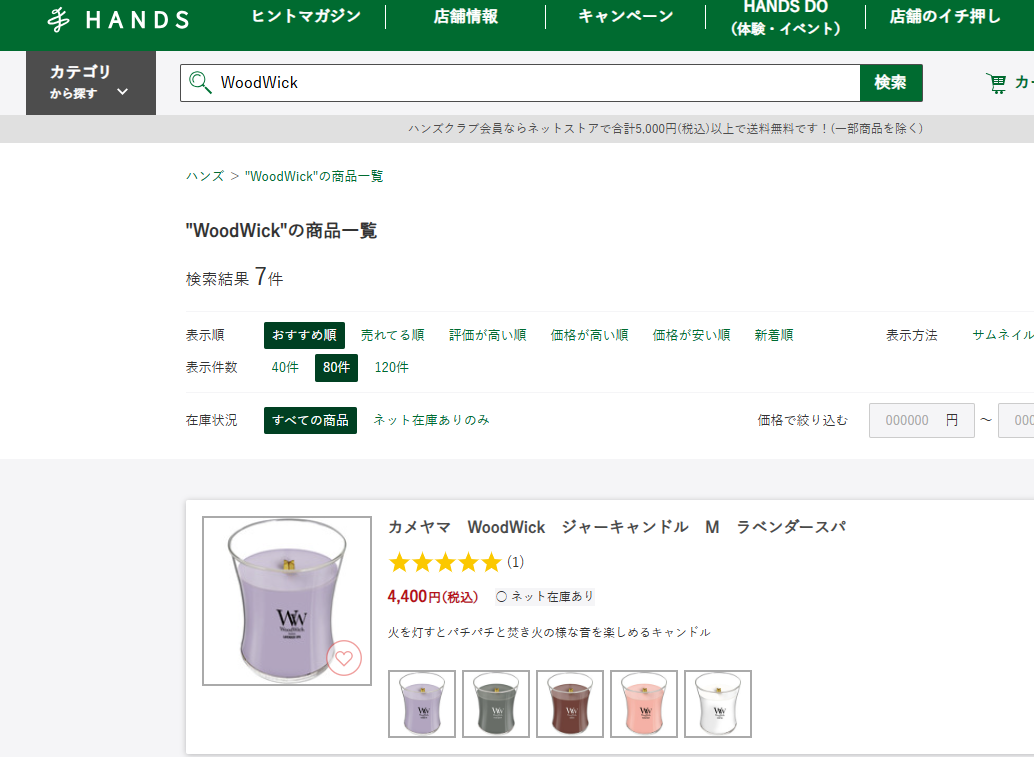Select the dark gray candle variant
This screenshot has width=1034, height=757.
coord(496,704)
